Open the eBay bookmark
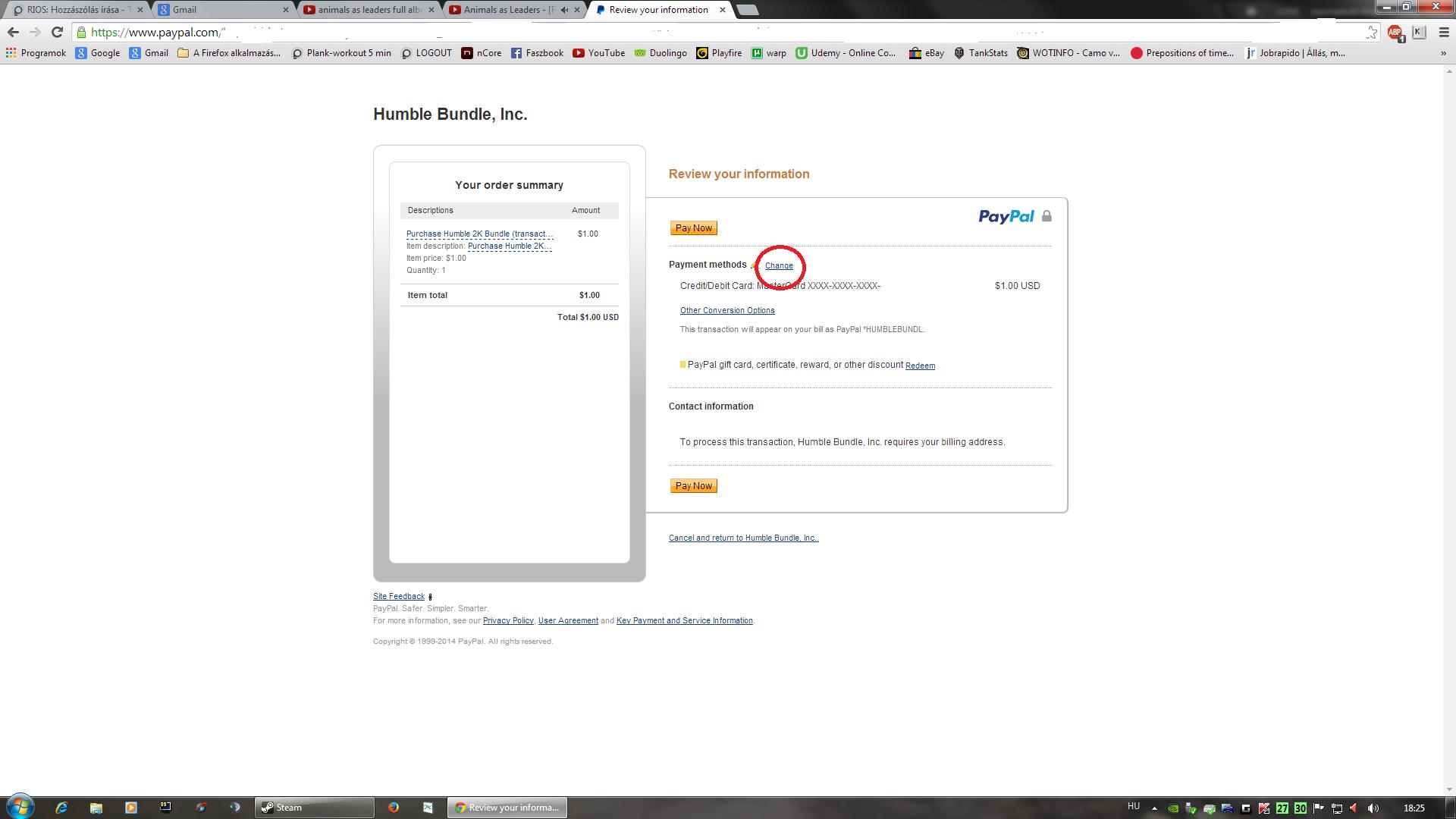This screenshot has height=819, width=1456. (926, 53)
